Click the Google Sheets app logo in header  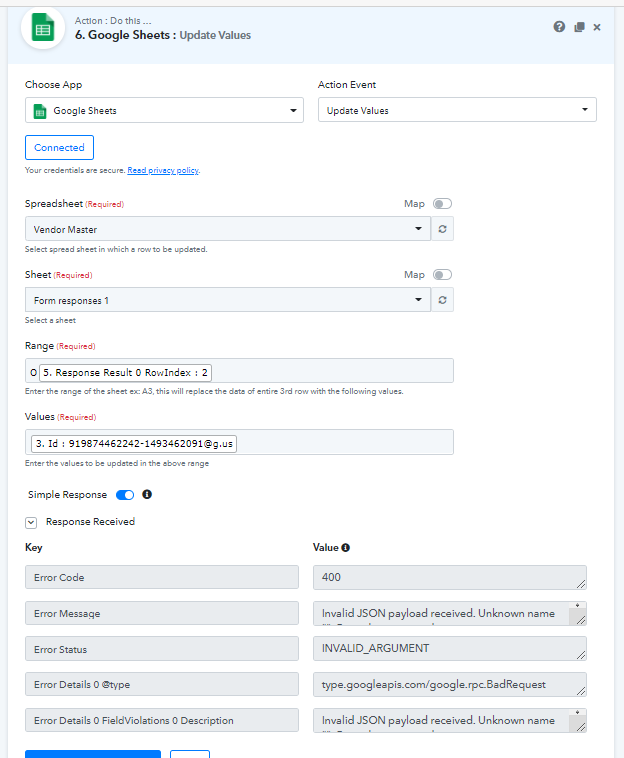point(43,28)
